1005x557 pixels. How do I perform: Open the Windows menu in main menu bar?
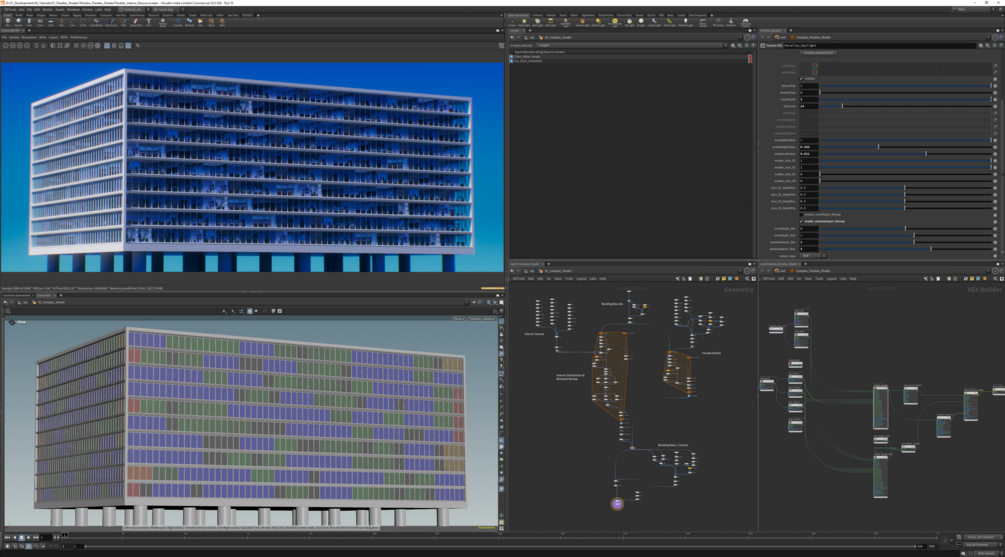(73, 10)
